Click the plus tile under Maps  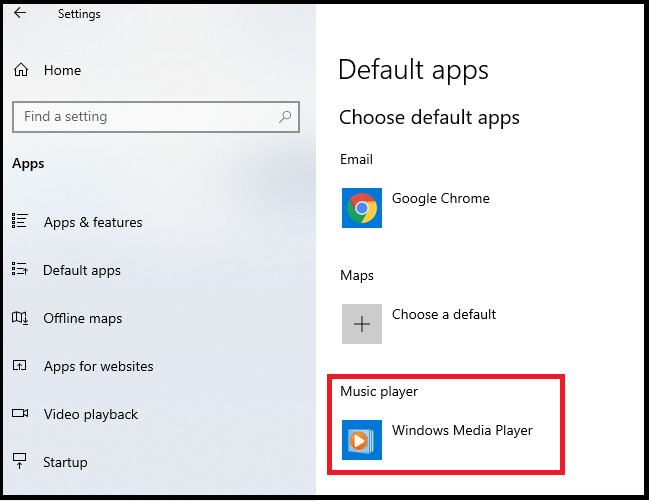362,324
